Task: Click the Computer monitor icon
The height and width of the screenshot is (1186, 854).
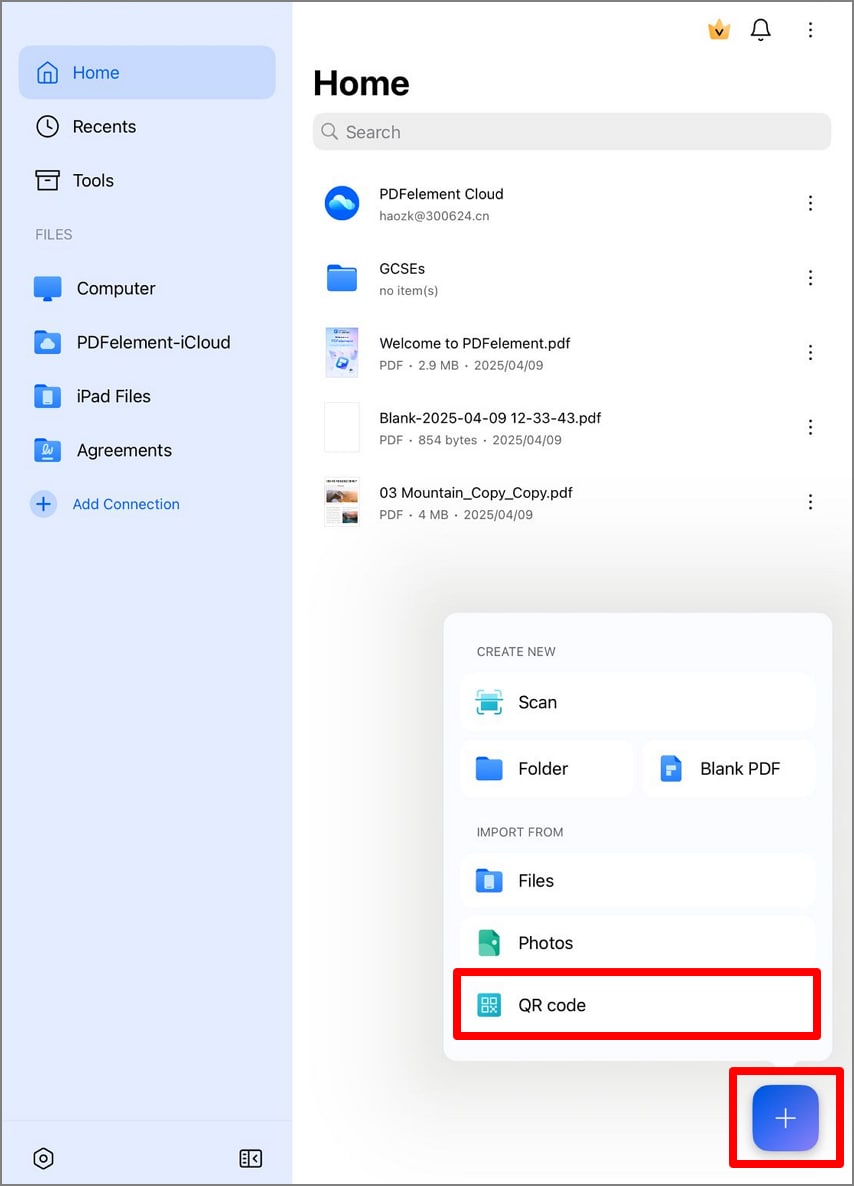Action: 48,288
